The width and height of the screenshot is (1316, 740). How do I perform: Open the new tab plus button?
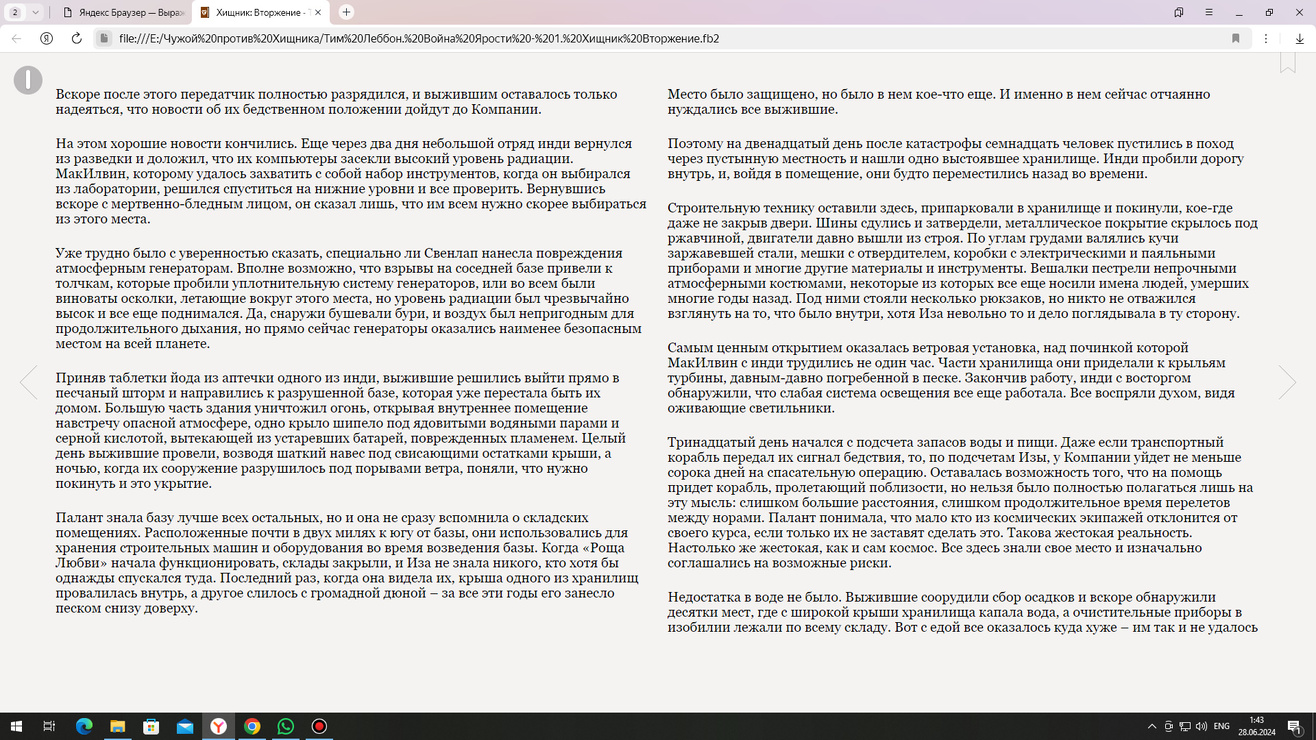pyautogui.click(x=346, y=12)
